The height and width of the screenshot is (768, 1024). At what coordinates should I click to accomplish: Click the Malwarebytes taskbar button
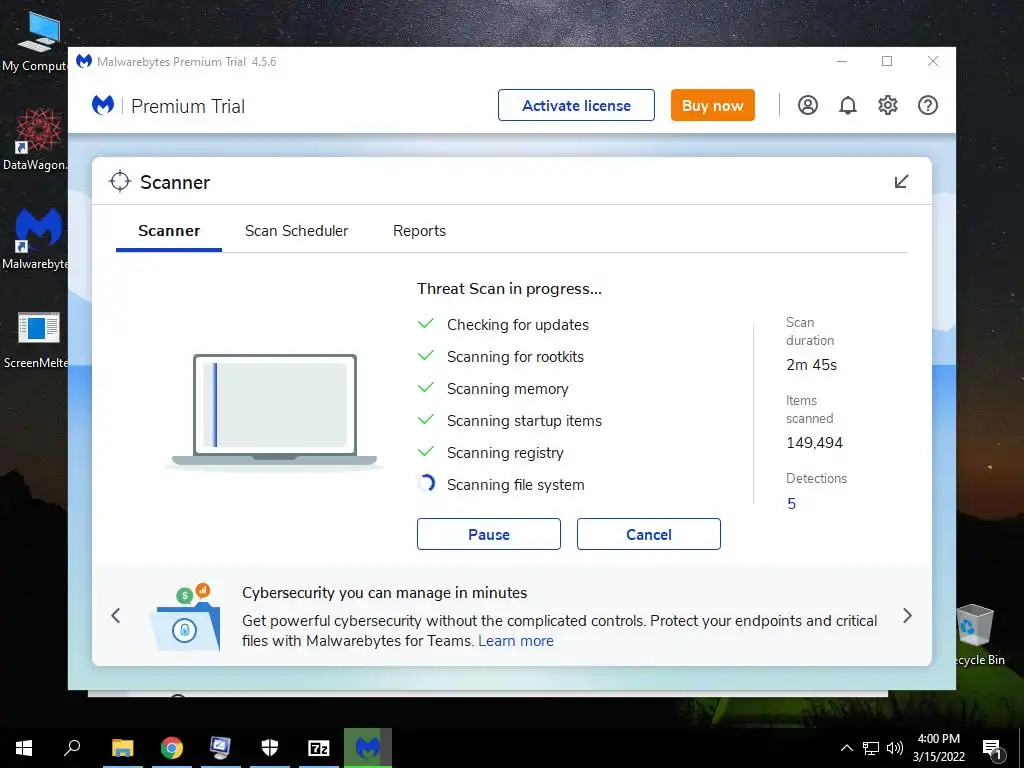(x=368, y=748)
